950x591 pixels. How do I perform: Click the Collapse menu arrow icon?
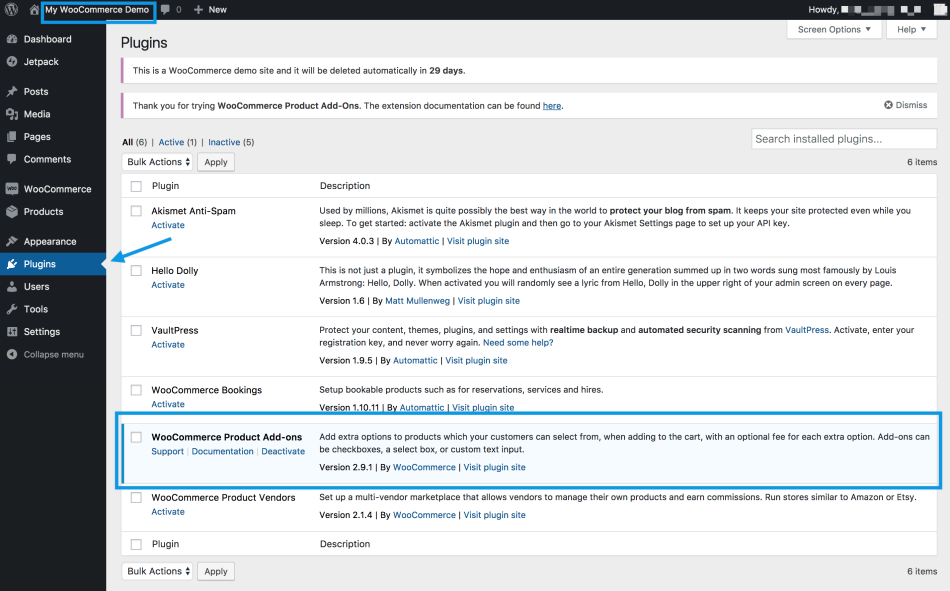[12, 354]
